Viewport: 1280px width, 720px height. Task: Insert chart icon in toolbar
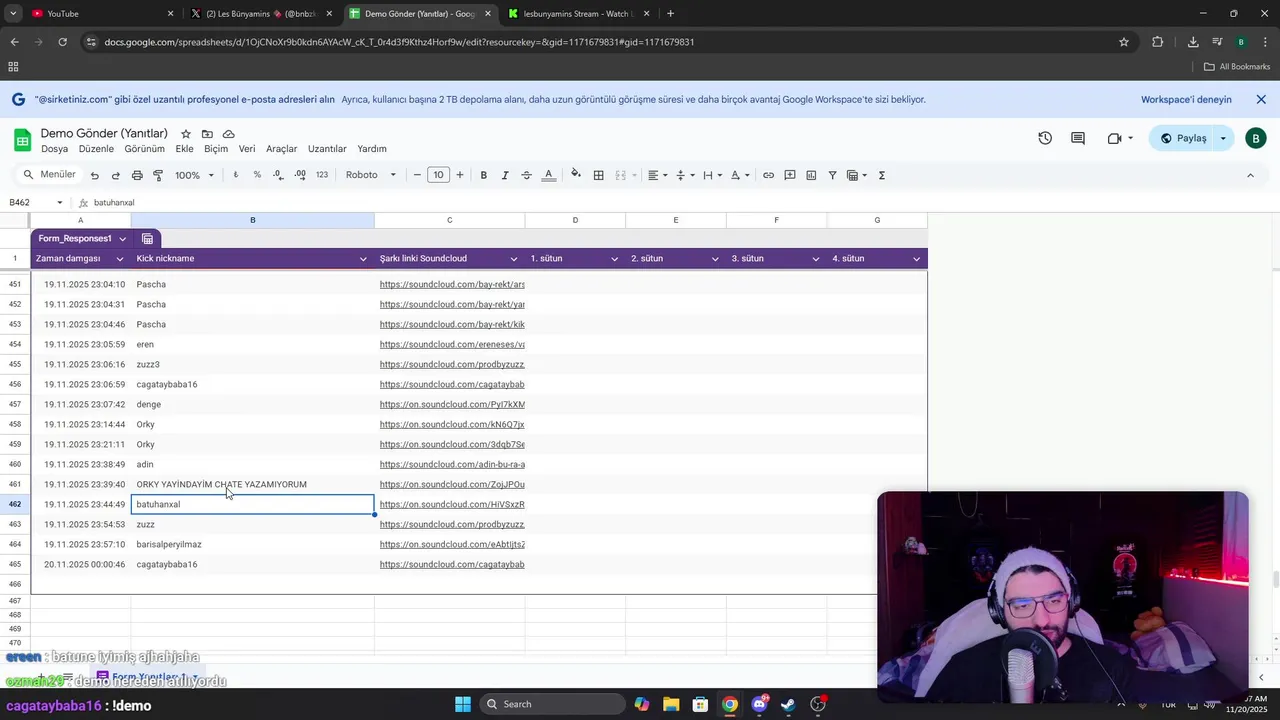point(811,175)
